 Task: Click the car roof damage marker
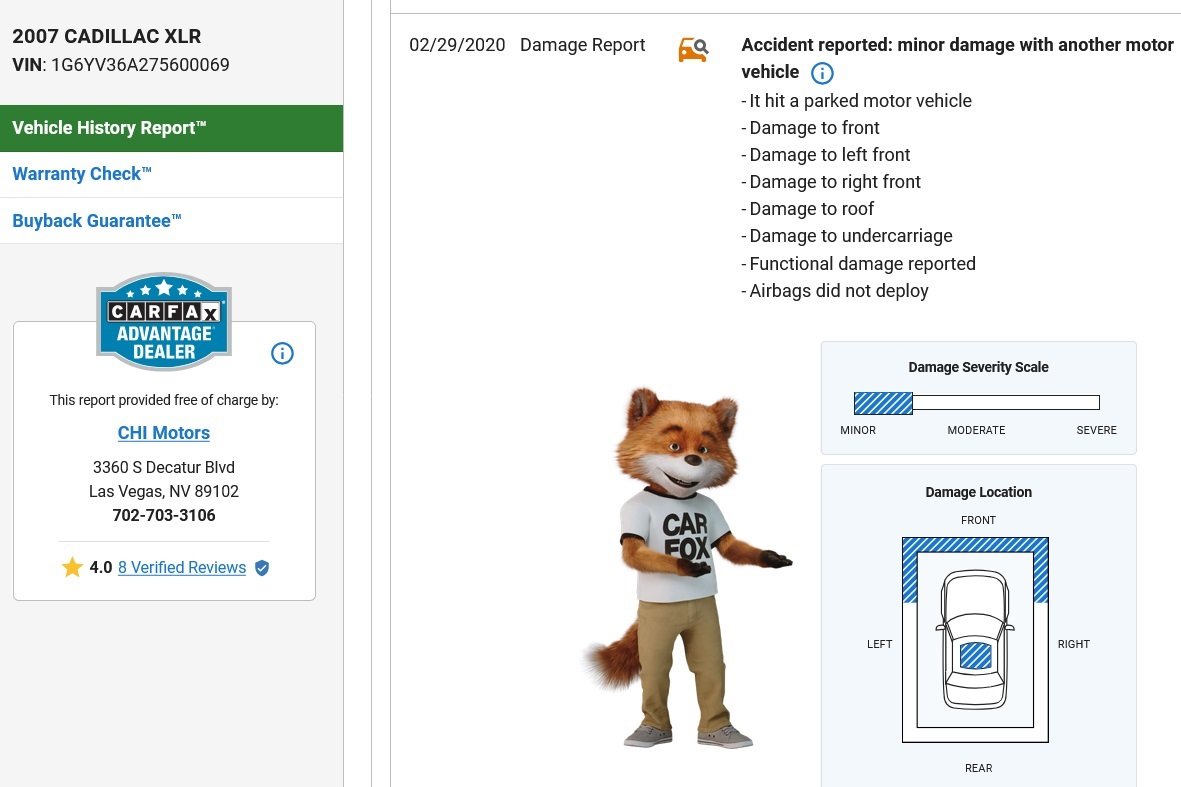975,656
